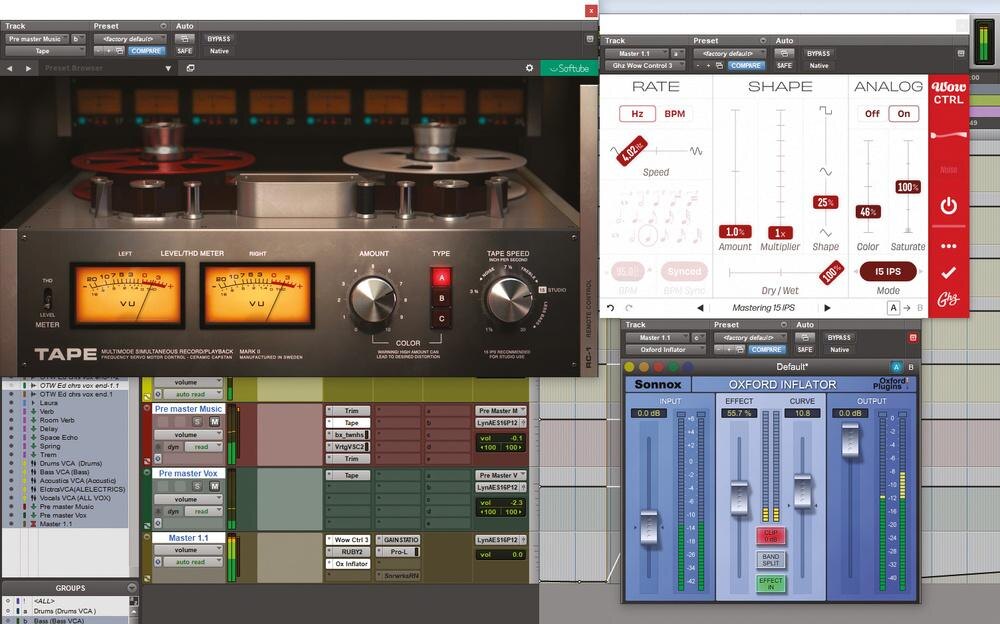The image size is (1000, 624).
Task: Click target icon in Oxford Inflator header
Action: (x=913, y=337)
